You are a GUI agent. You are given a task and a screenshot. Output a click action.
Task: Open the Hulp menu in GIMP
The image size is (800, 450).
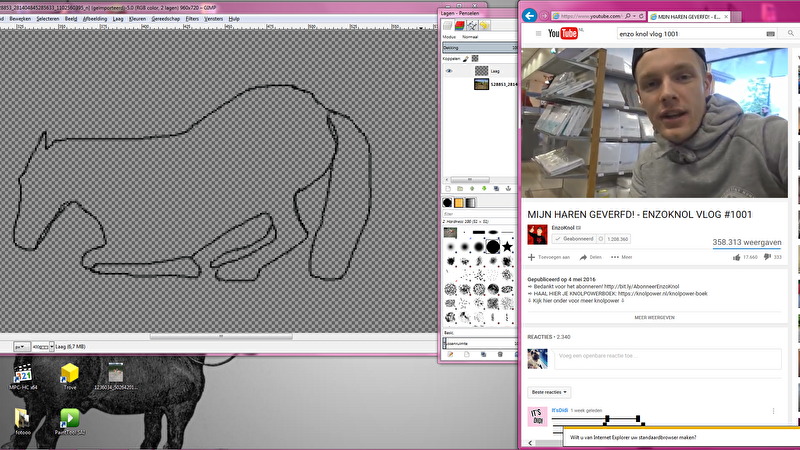tap(234, 19)
